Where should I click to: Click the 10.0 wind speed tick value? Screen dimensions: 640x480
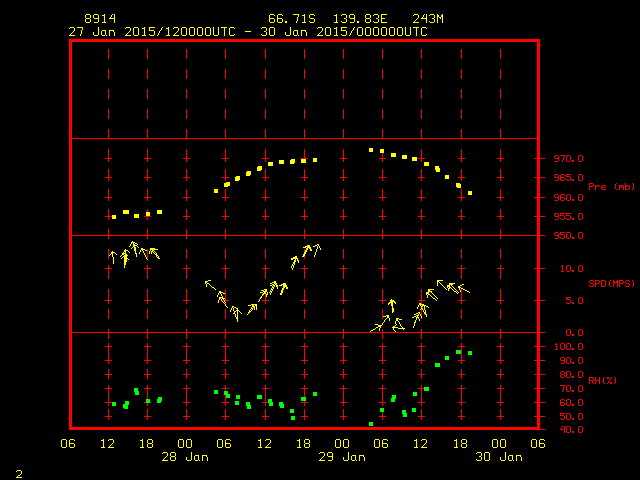pos(569,268)
